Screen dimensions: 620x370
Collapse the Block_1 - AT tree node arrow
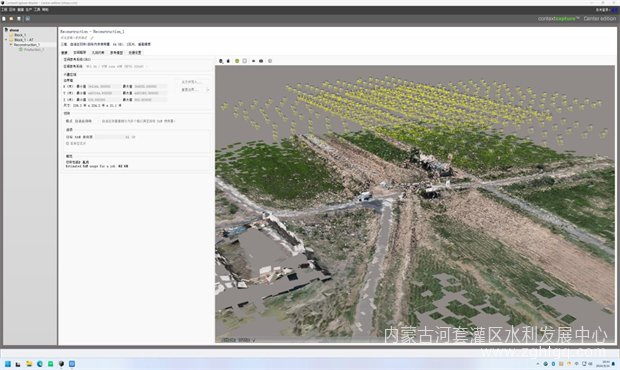tap(6, 40)
